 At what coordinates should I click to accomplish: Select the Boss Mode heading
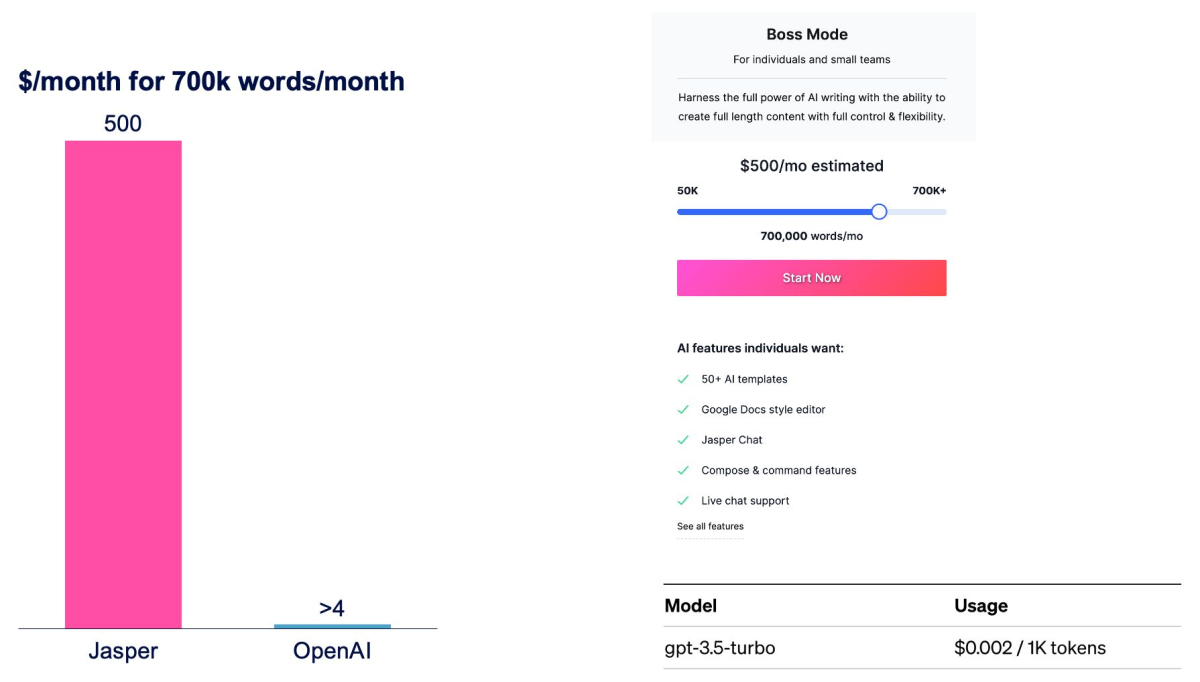tap(807, 34)
